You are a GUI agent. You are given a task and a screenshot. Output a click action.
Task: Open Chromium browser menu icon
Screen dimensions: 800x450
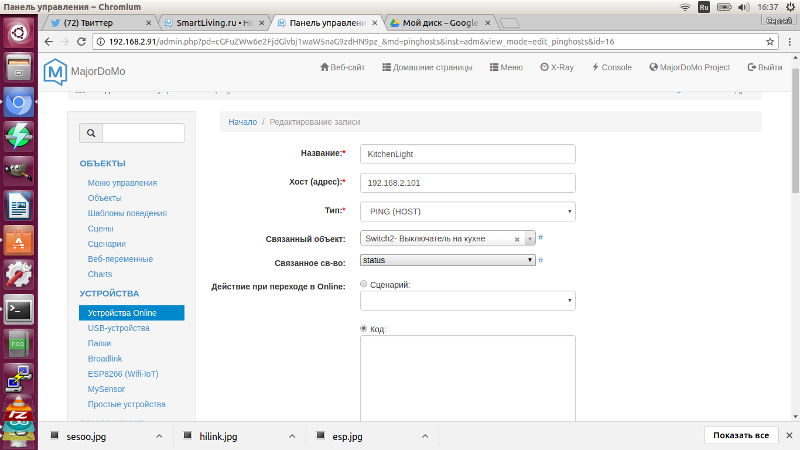787,42
